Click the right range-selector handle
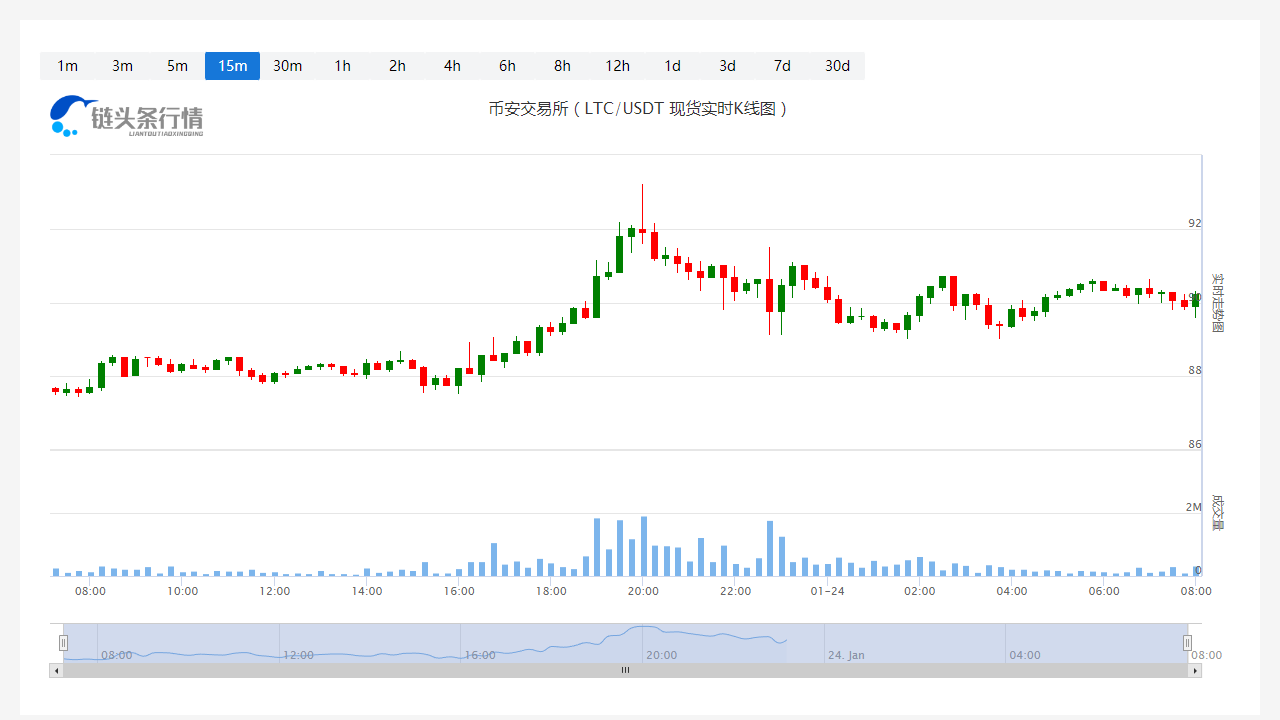 click(x=1188, y=643)
